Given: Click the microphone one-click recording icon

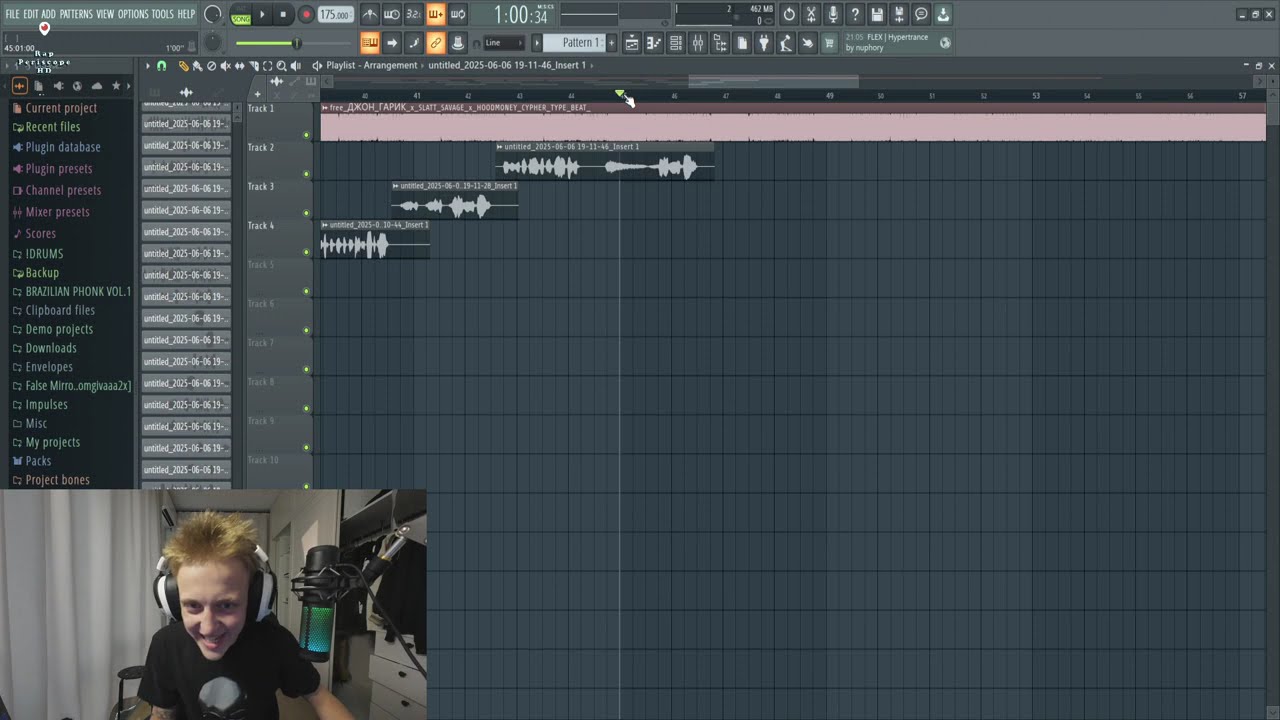Looking at the screenshot, I should tap(833, 14).
